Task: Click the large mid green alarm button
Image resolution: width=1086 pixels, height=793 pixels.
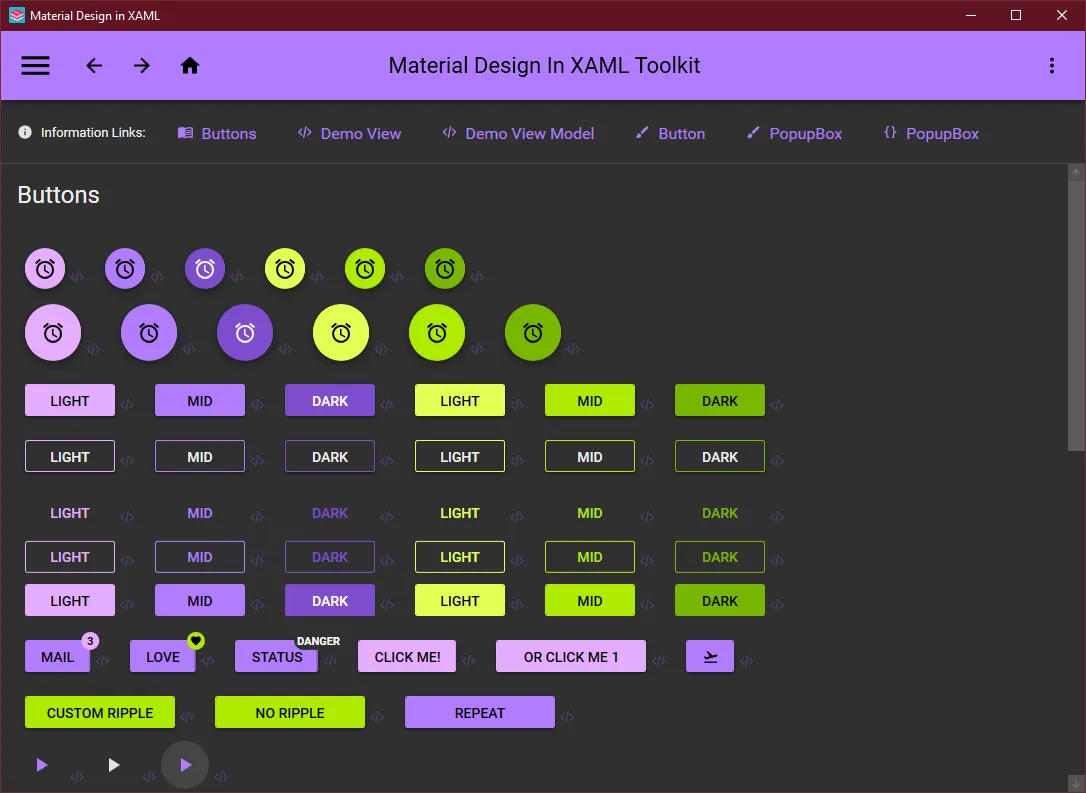Action: (437, 332)
